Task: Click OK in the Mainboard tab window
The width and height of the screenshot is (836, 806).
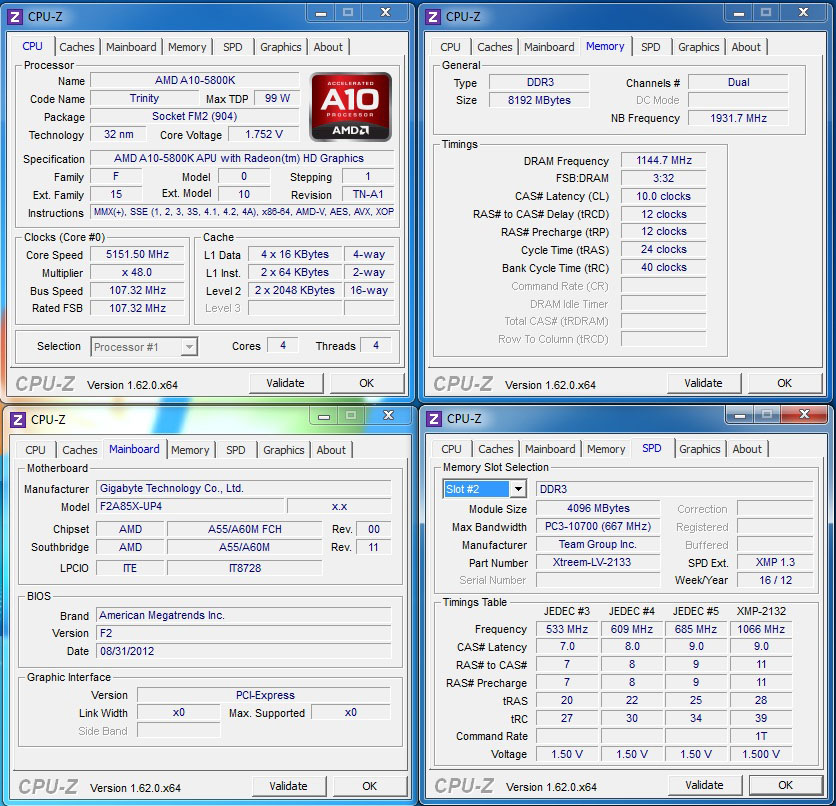Action: (x=370, y=786)
